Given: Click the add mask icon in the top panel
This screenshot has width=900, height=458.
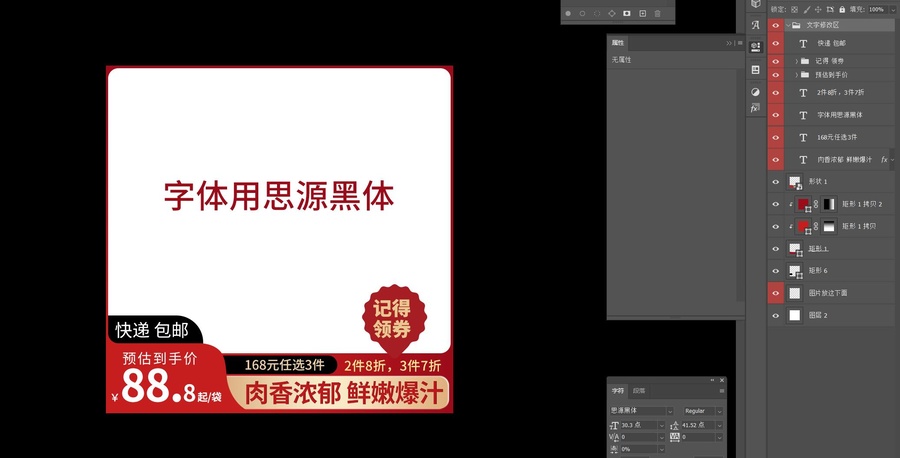Looking at the screenshot, I should tap(627, 13).
